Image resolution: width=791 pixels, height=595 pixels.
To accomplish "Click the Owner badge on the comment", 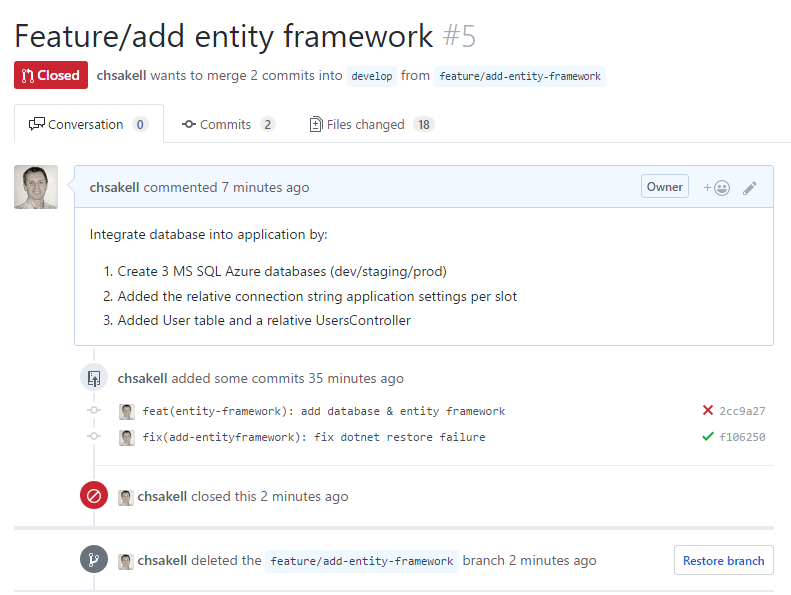I will click(665, 186).
